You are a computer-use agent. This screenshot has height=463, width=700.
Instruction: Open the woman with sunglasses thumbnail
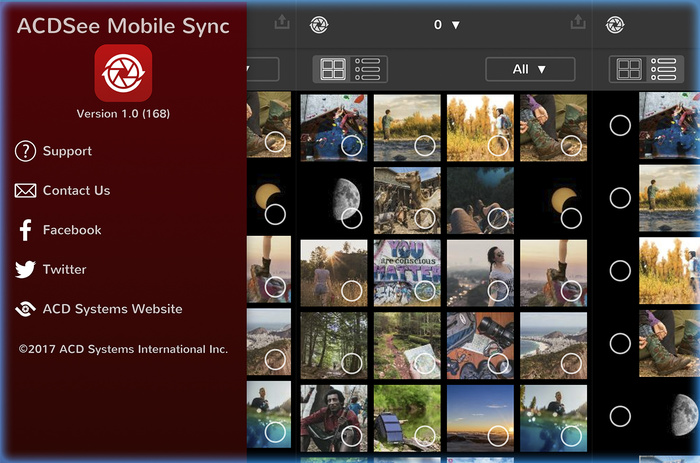[480, 273]
